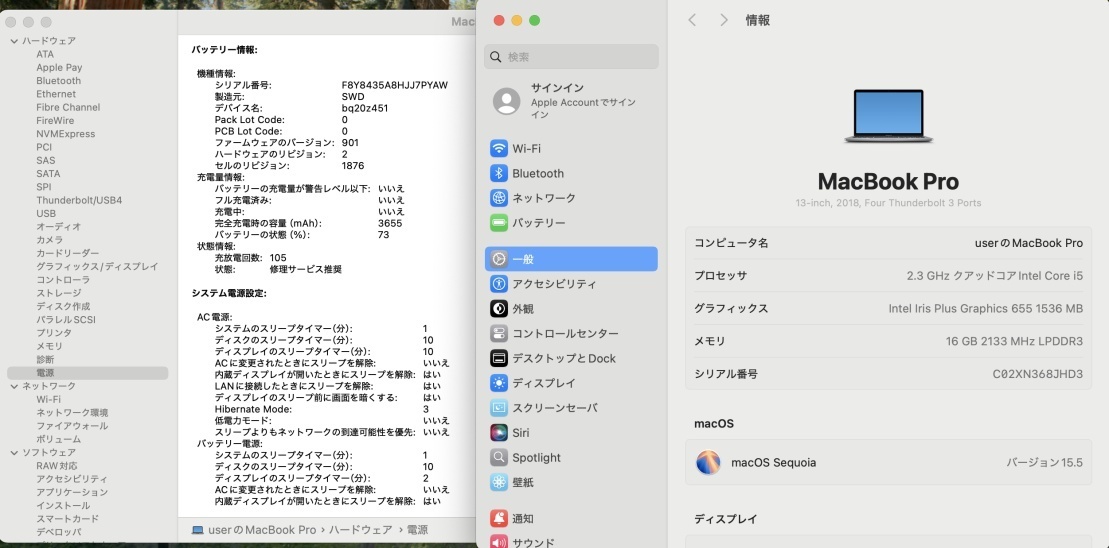Screen dimensions: 1109x548
Task: Click the バッテリー battery icon
Action: click(499, 223)
